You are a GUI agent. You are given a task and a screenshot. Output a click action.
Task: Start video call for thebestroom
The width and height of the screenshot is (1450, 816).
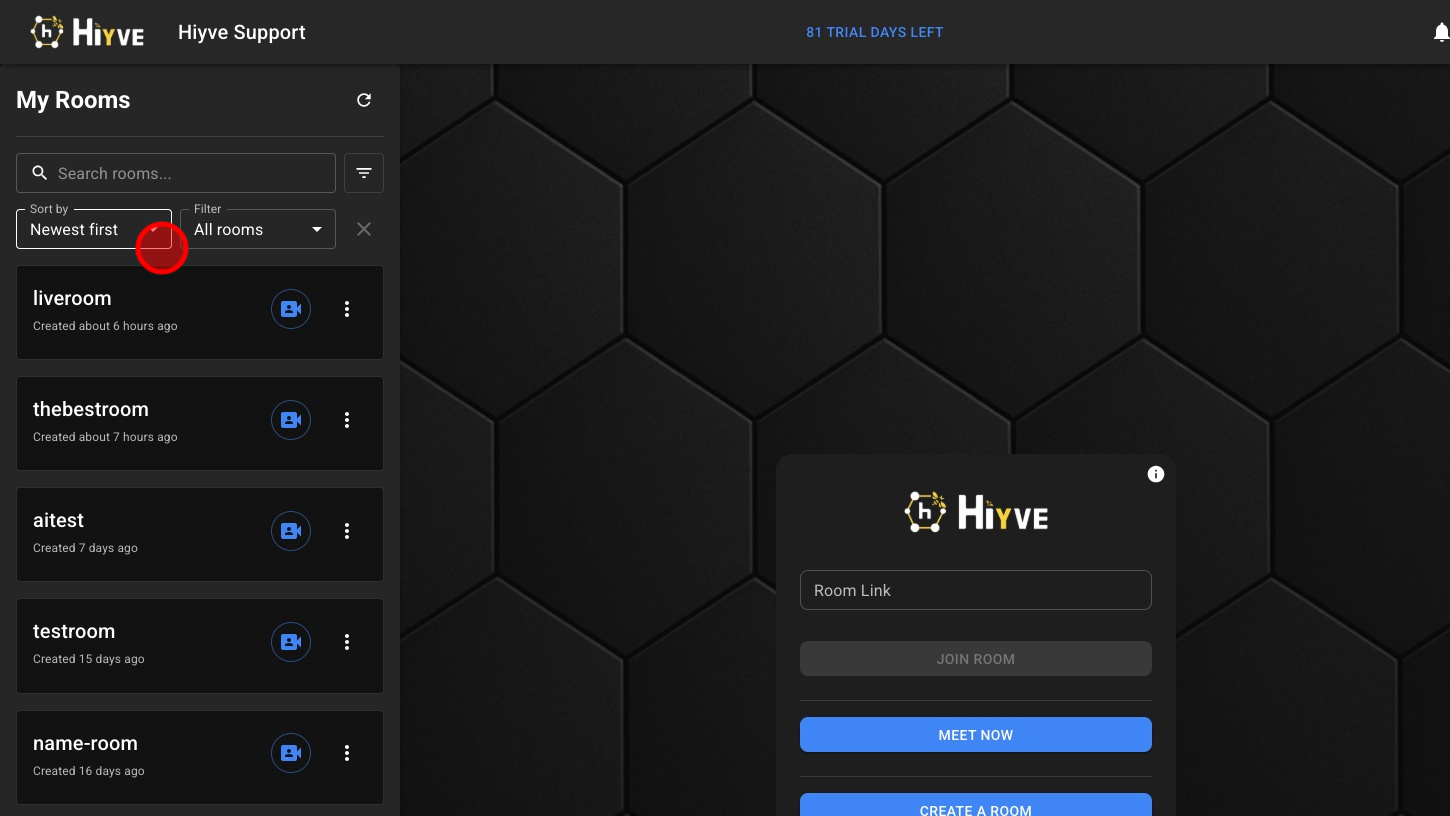(291, 421)
